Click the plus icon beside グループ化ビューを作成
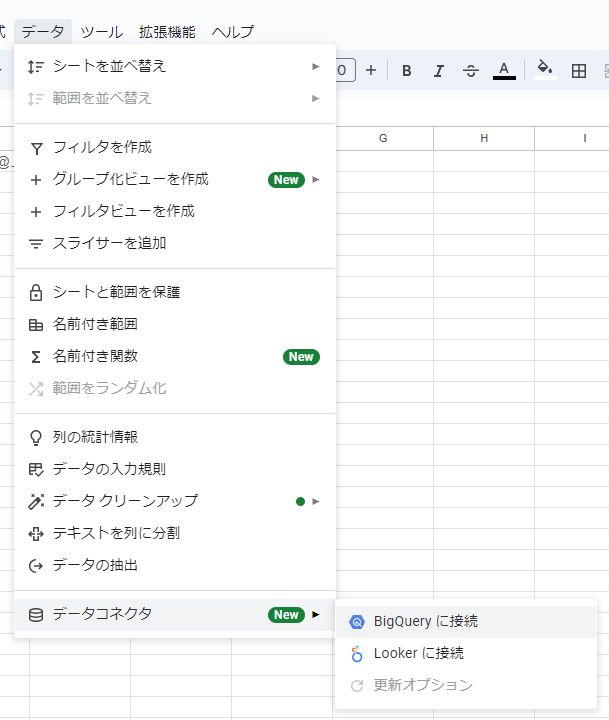This screenshot has width=609, height=720. [x=36, y=180]
